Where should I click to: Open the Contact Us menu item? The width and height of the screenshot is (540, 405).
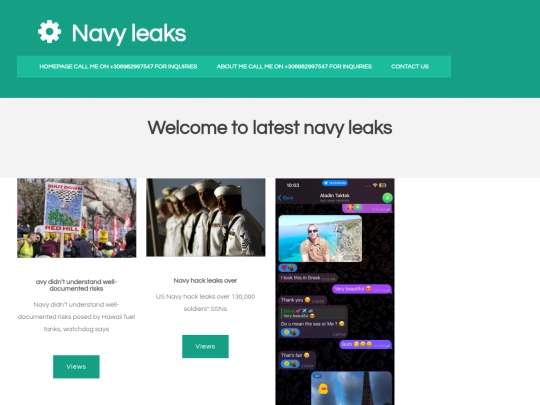[x=410, y=66]
